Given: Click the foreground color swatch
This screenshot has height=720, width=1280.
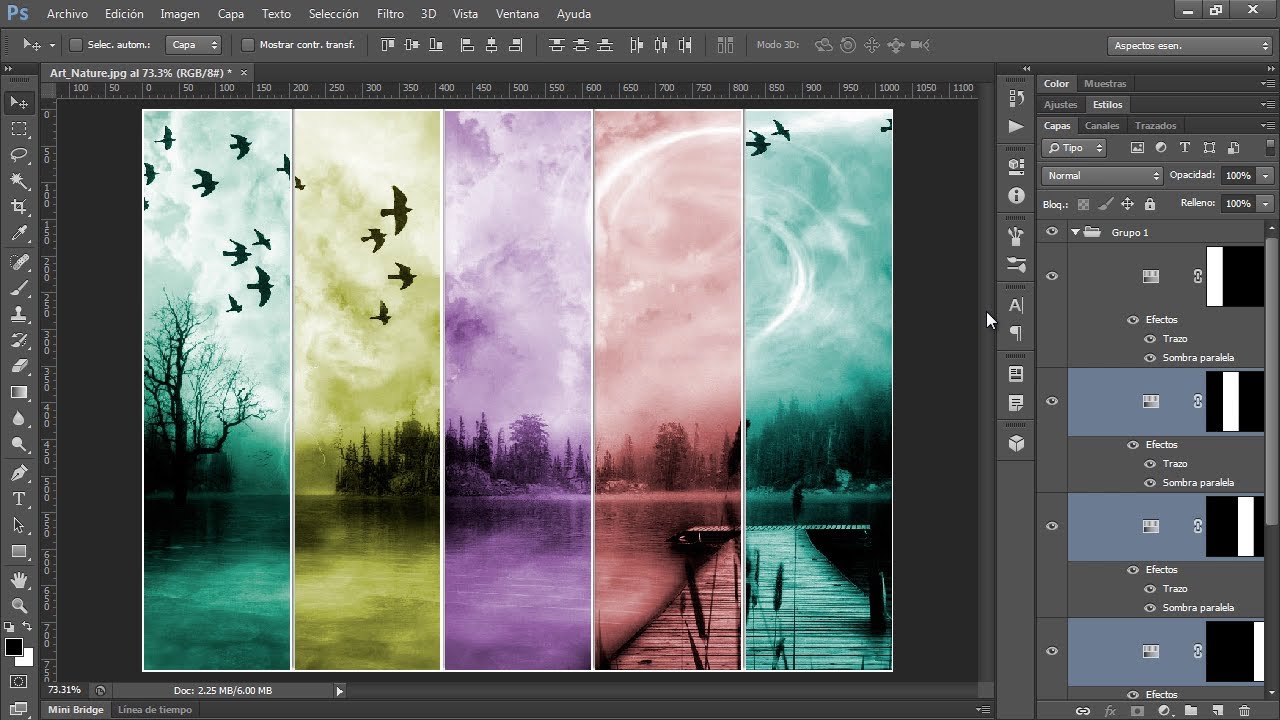Looking at the screenshot, I should 14,647.
